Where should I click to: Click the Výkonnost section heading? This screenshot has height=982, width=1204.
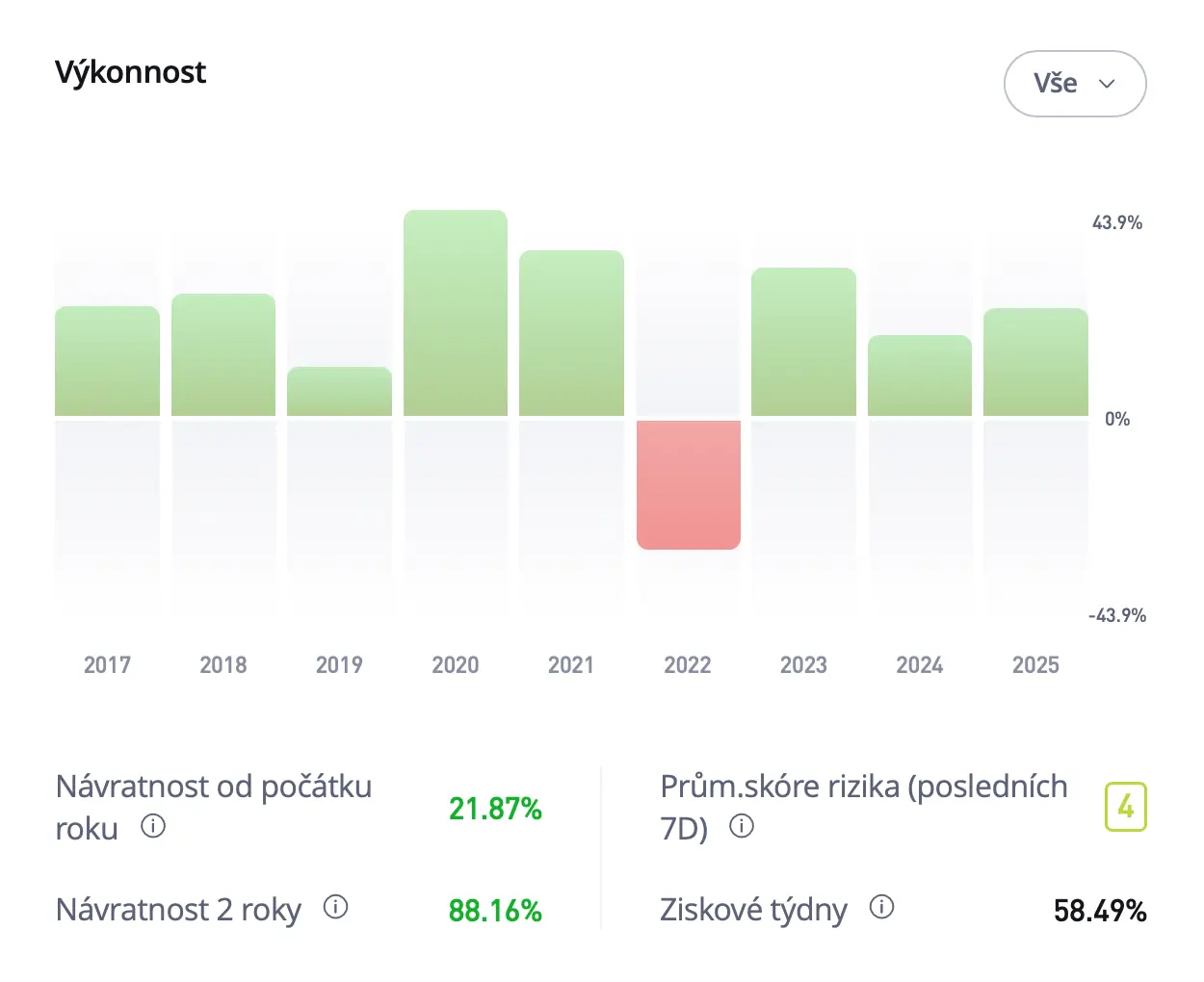(x=130, y=72)
